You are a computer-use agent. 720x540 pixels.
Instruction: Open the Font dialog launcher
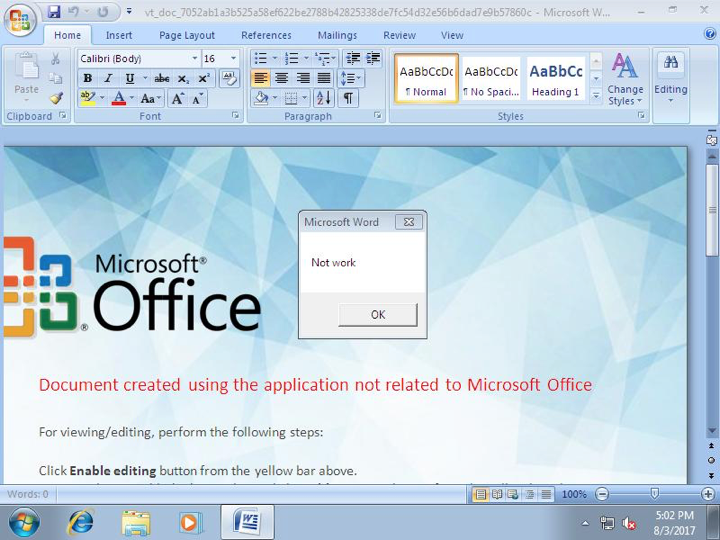pyautogui.click(x=235, y=115)
